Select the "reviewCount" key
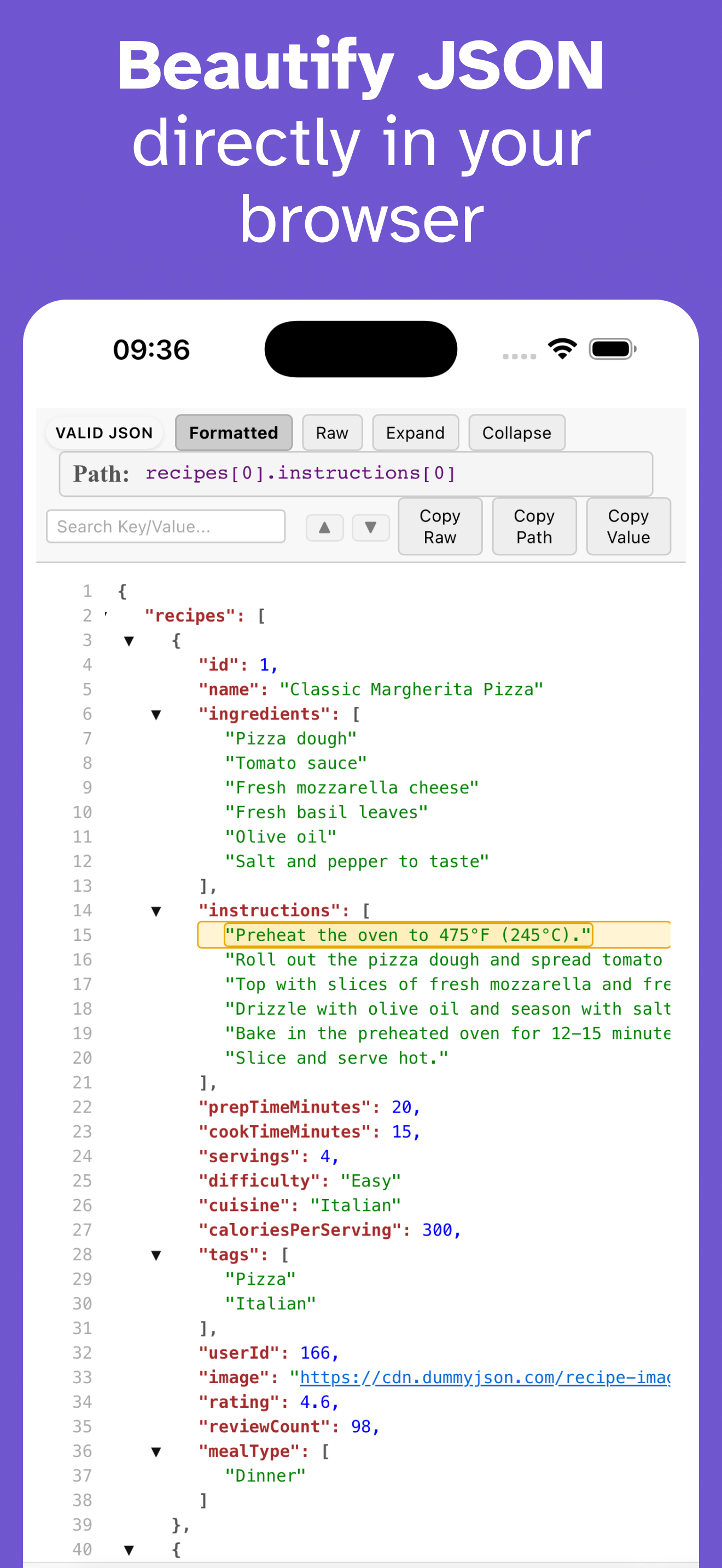Image resolution: width=722 pixels, height=1568 pixels. click(x=264, y=1427)
